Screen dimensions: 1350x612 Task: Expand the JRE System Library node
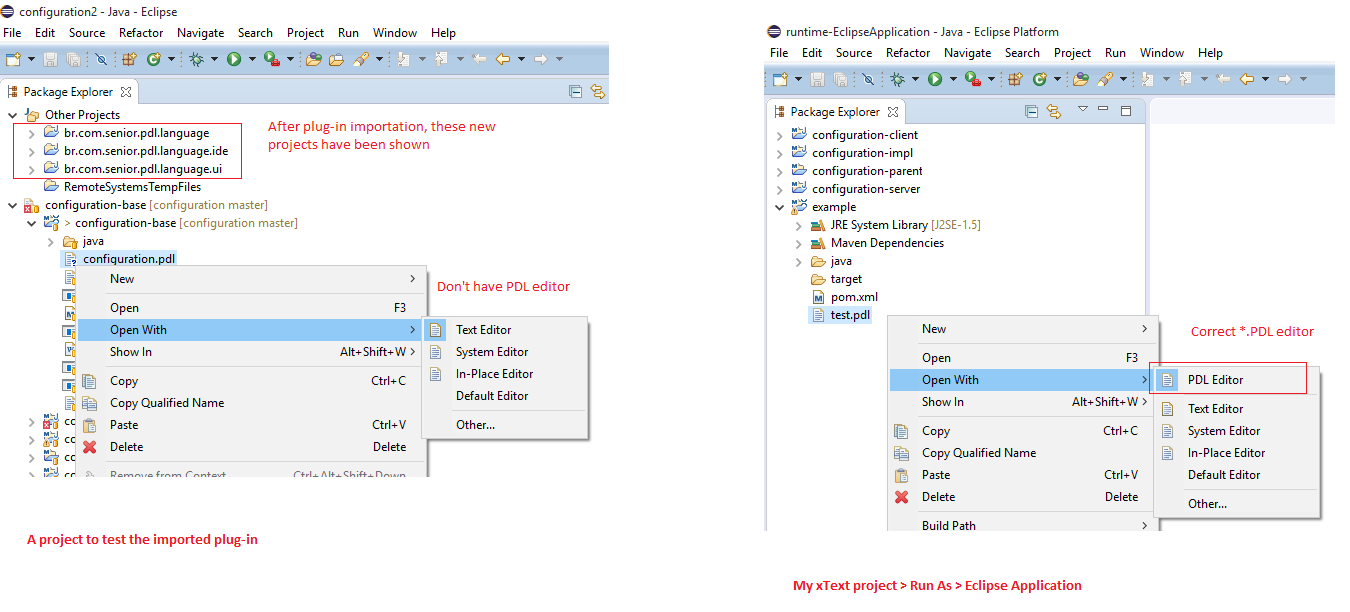tap(798, 225)
